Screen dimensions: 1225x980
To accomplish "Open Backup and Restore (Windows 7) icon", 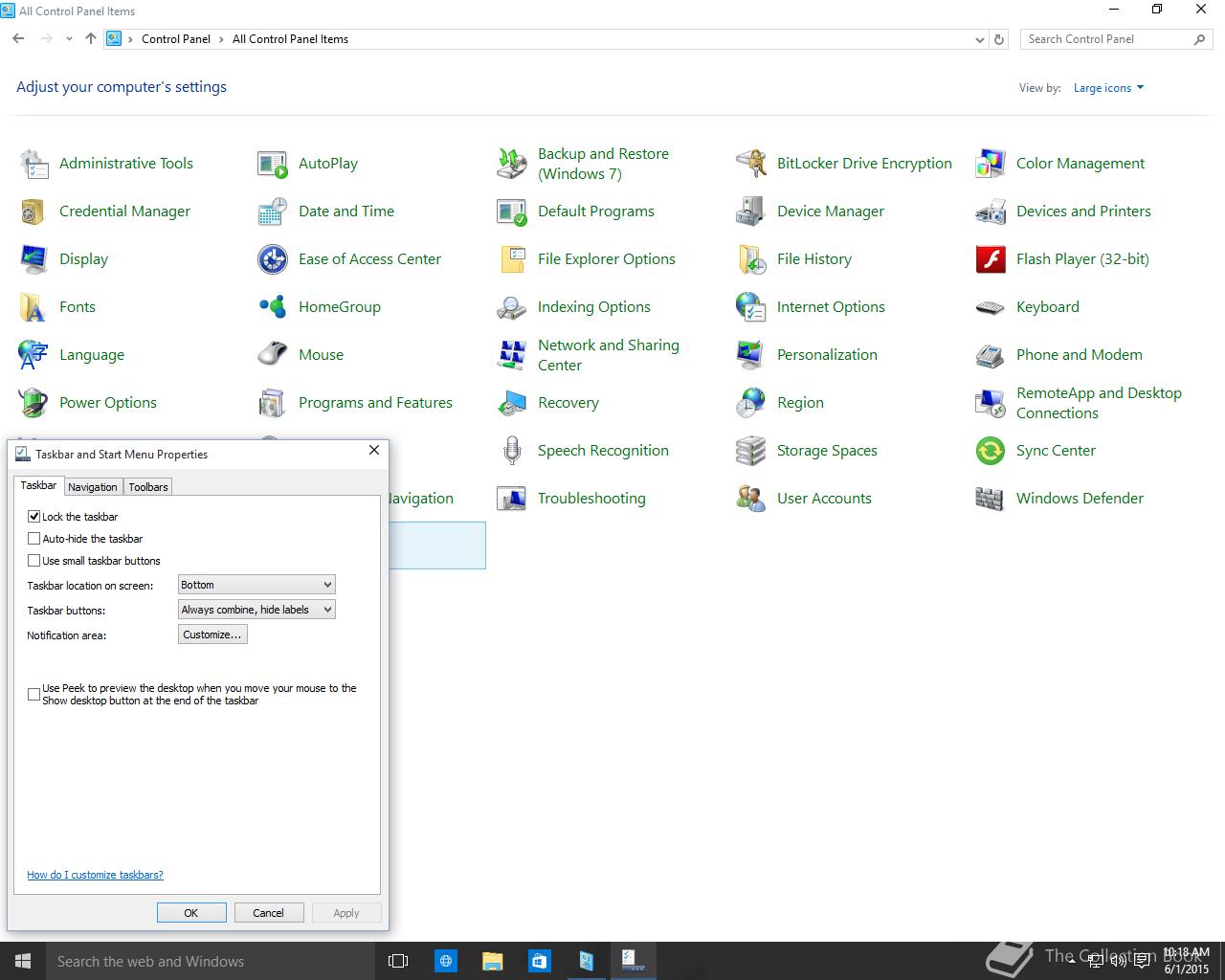I will click(512, 164).
